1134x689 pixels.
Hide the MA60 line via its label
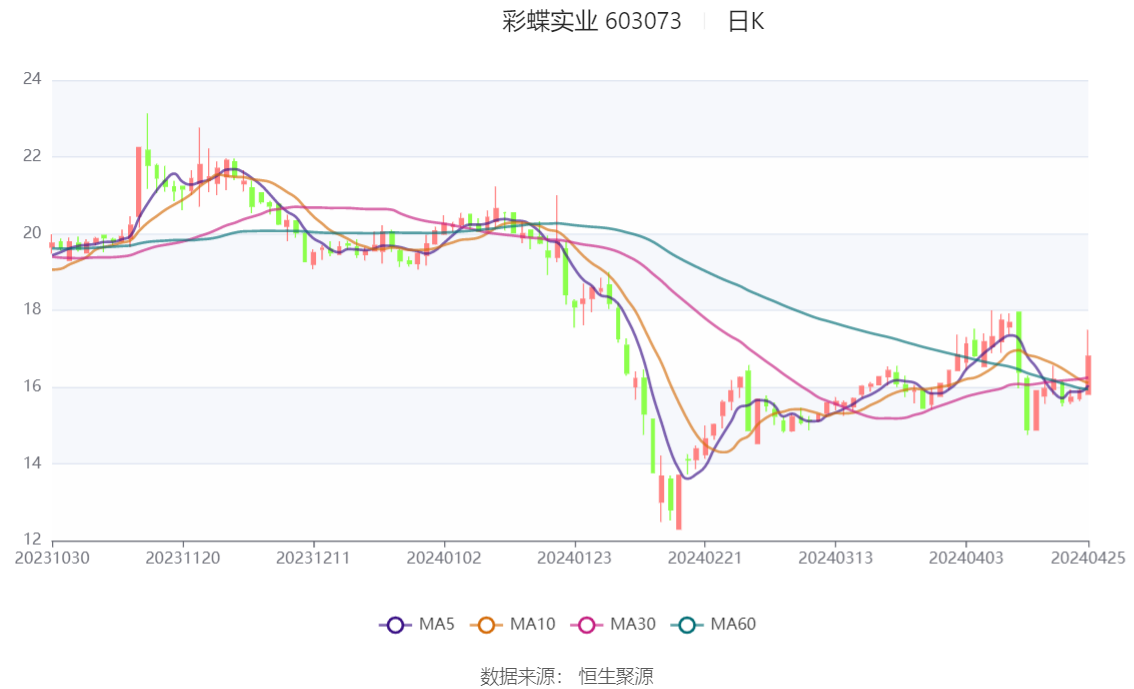pyautogui.click(x=733, y=624)
